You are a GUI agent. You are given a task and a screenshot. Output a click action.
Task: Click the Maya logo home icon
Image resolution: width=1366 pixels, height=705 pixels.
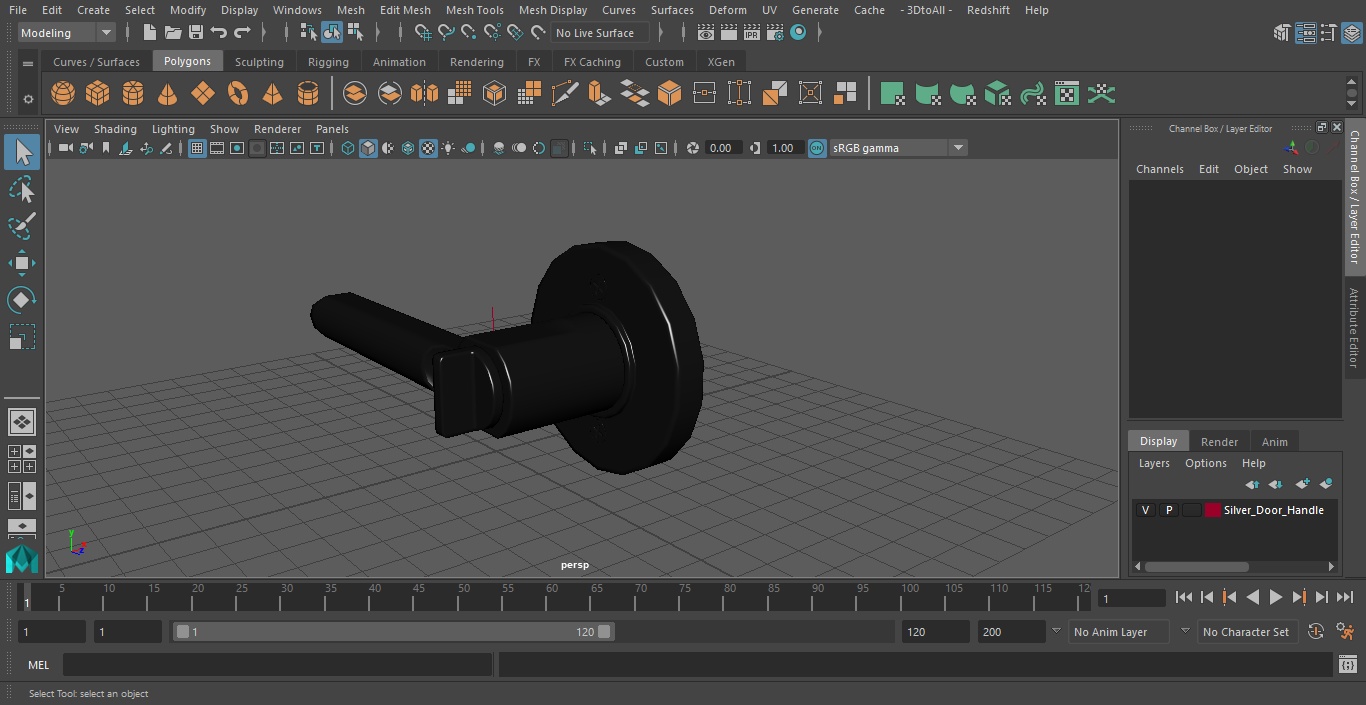[x=22, y=560]
